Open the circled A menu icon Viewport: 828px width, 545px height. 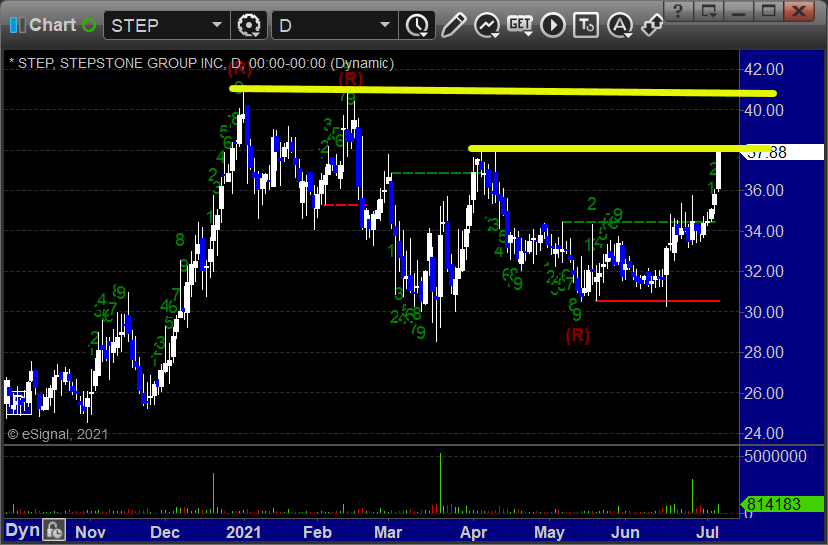(x=620, y=25)
